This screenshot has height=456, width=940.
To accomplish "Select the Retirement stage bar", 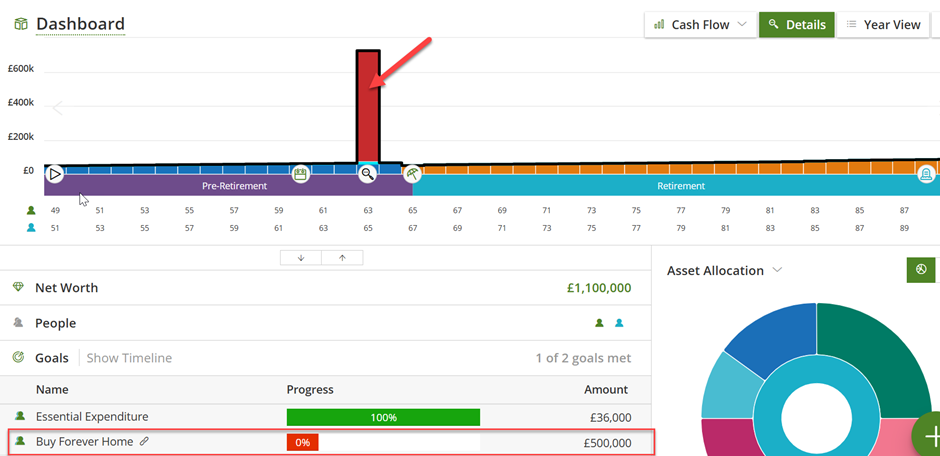I will point(676,186).
